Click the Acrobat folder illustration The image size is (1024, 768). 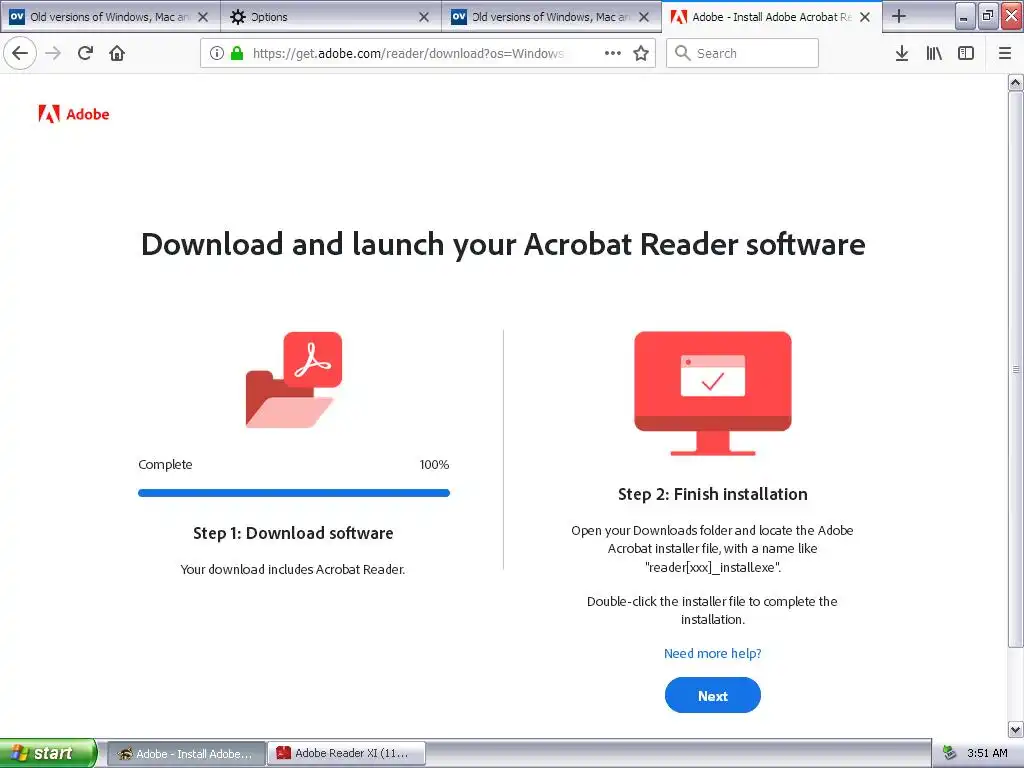[293, 379]
